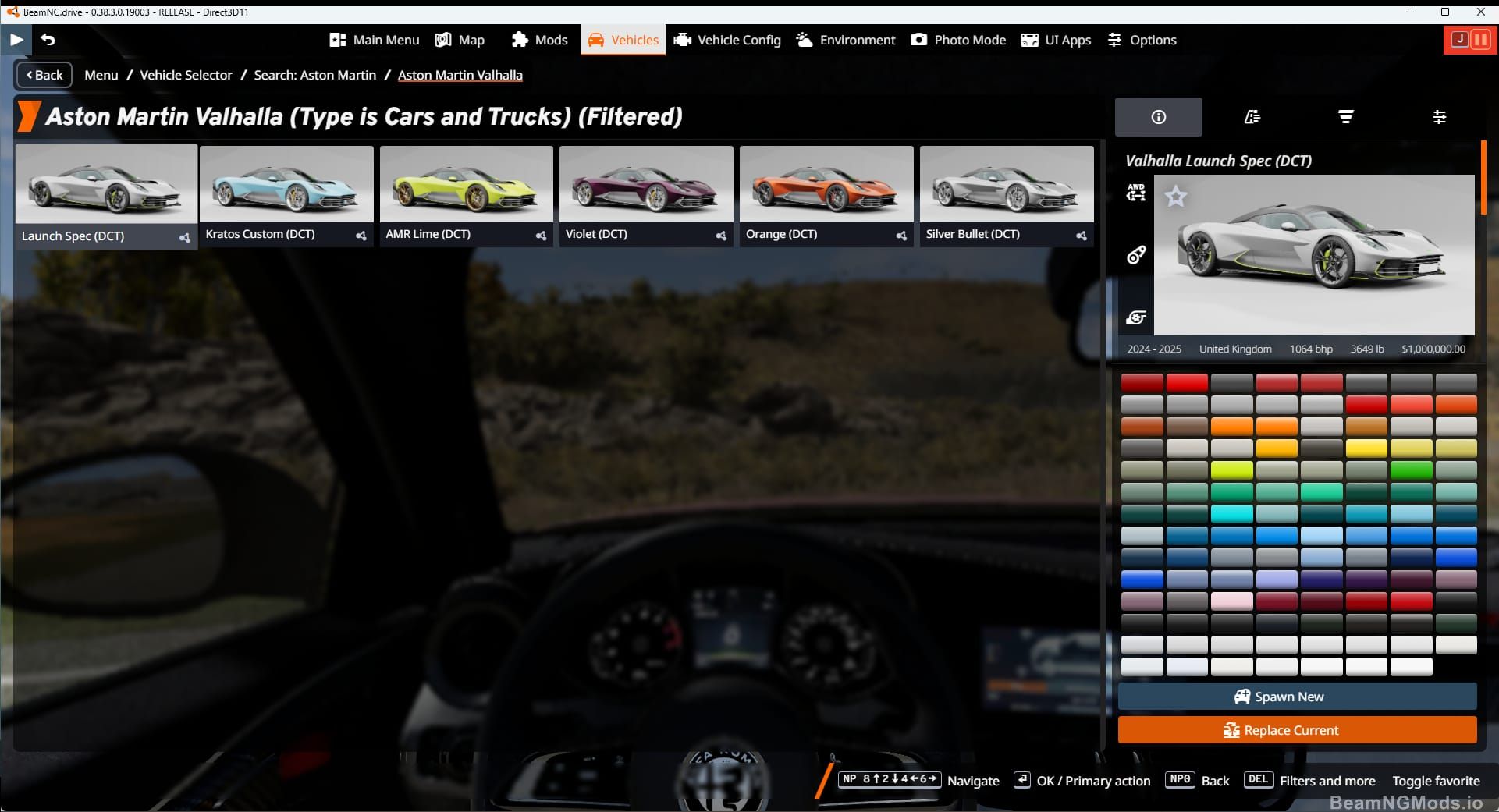This screenshot has width=1499, height=812.
Task: Enter Photo Mode via the camera icon
Action: pos(957,40)
